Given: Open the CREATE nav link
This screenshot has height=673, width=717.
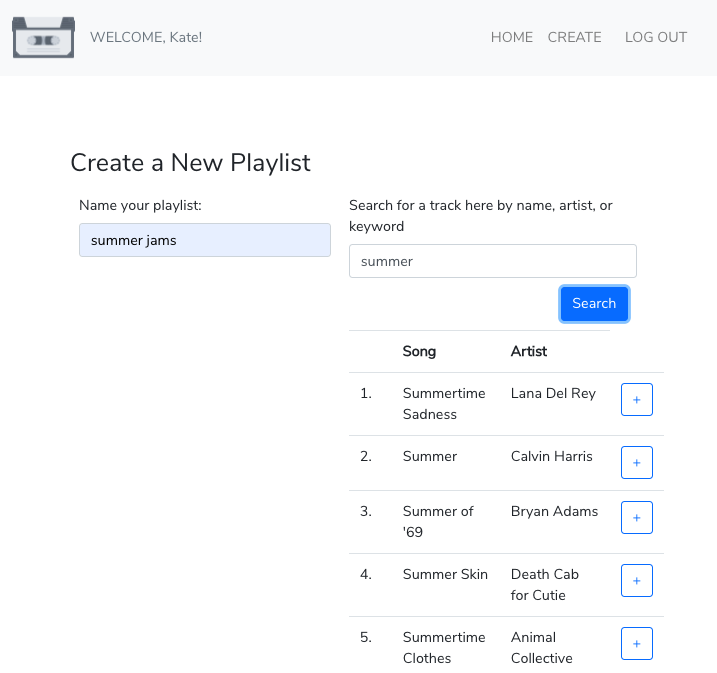Looking at the screenshot, I should pyautogui.click(x=574, y=37).
